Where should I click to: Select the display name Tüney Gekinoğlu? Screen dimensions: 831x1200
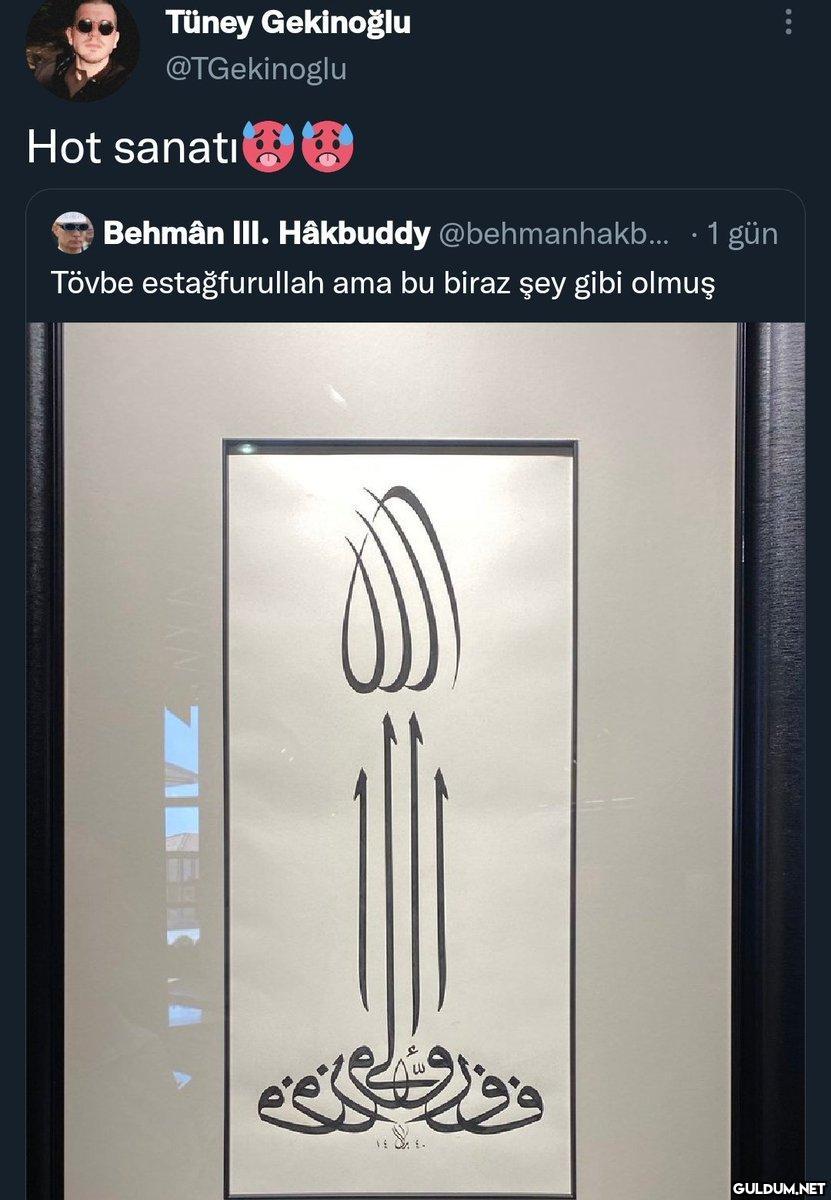288,22
